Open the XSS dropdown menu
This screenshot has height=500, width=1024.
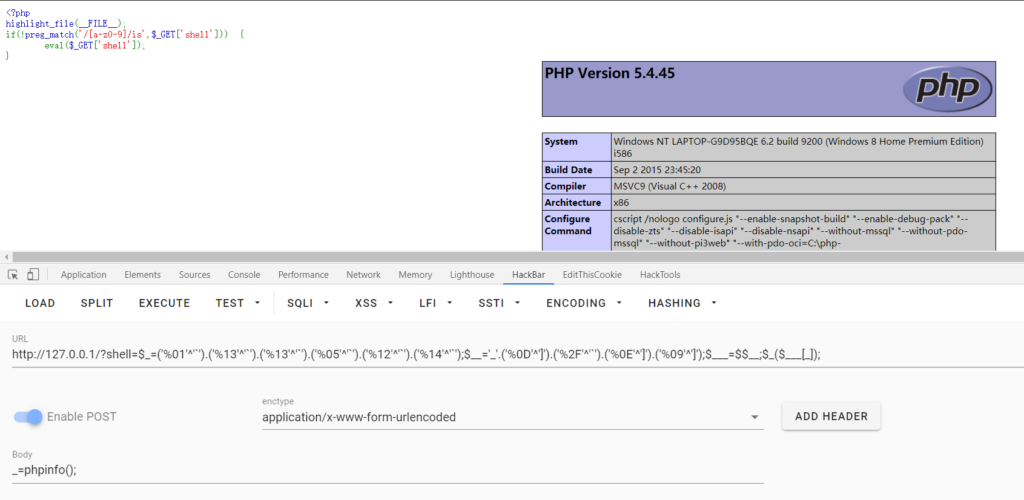375,303
